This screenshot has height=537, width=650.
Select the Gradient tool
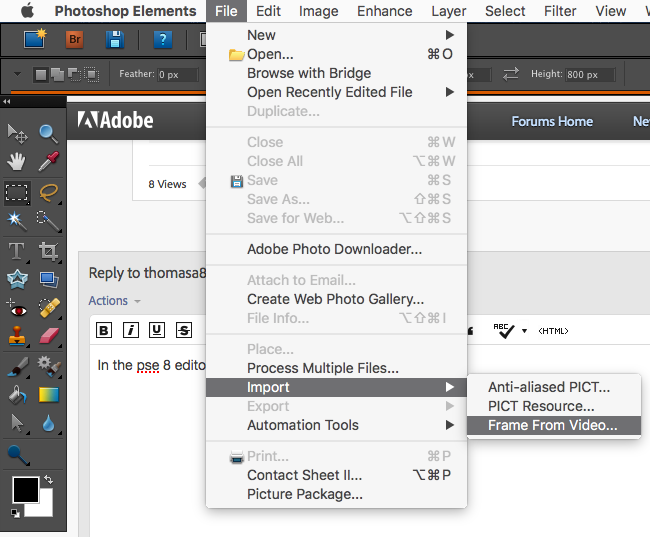coord(49,395)
